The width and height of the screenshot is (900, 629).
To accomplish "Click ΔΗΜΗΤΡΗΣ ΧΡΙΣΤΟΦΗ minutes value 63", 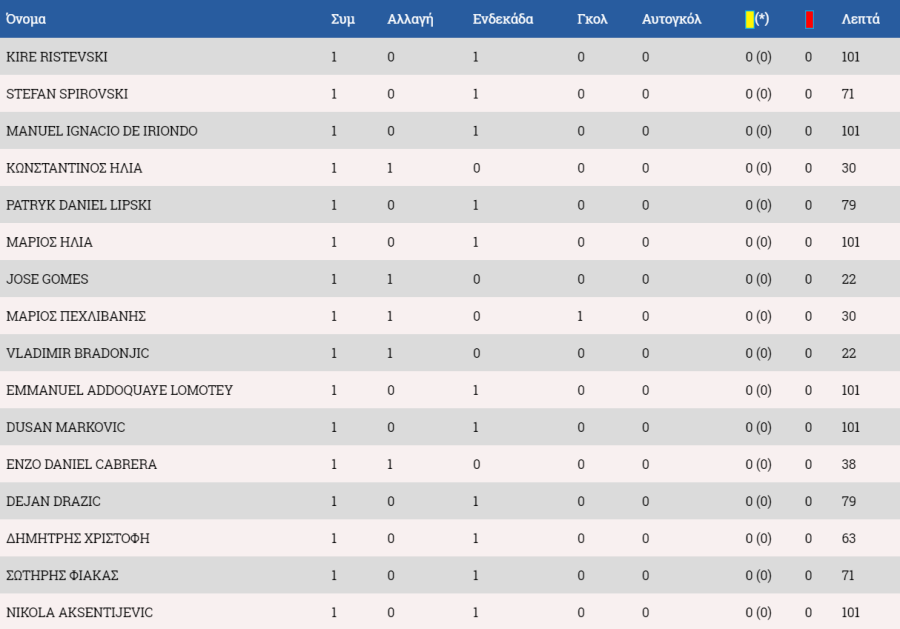I will (848, 538).
